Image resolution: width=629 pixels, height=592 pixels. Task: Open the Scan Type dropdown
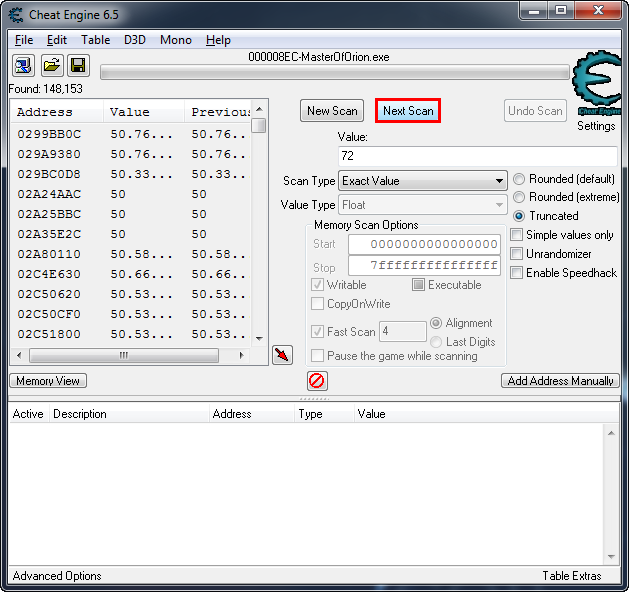point(423,181)
